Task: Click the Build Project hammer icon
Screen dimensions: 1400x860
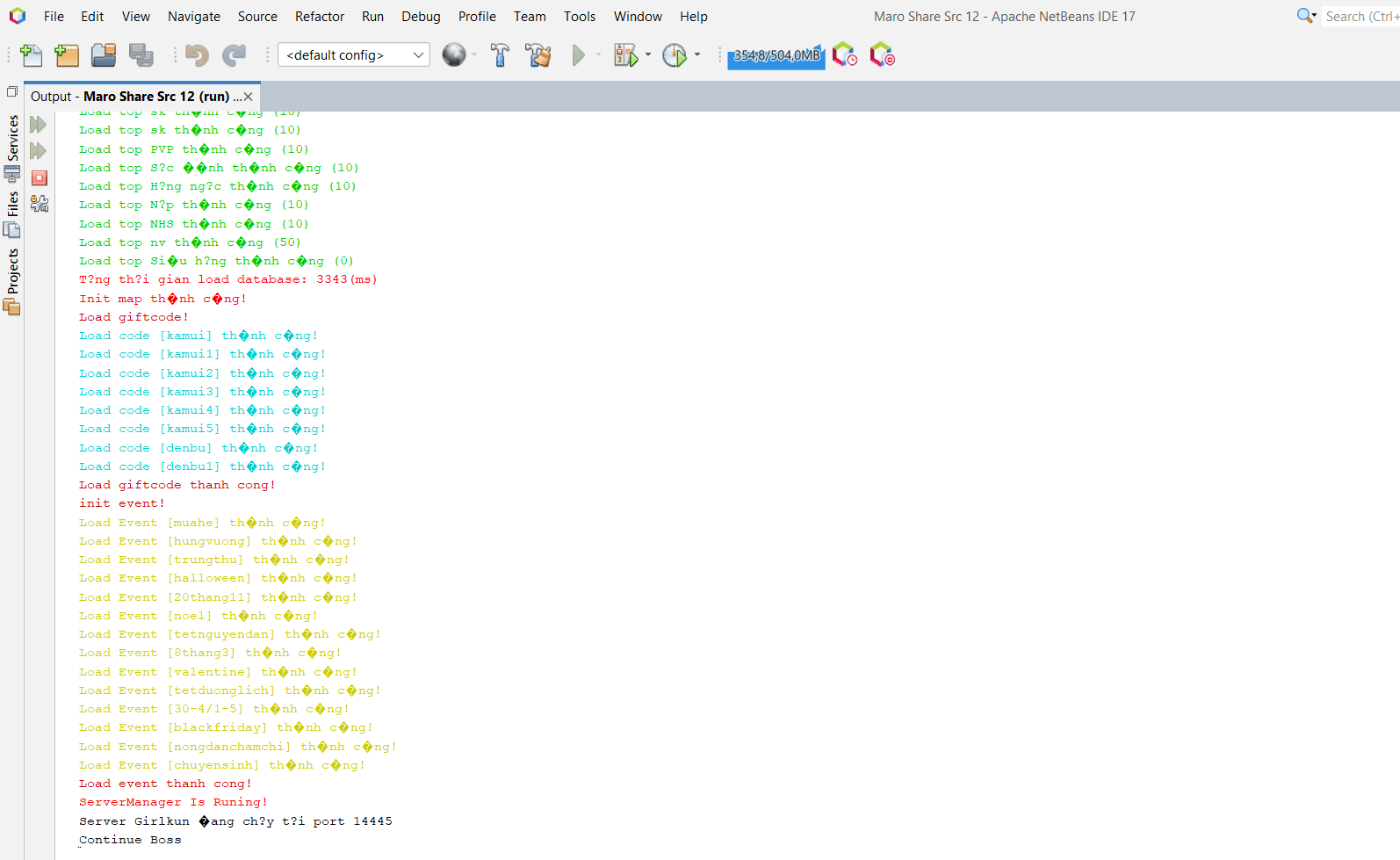Action: tap(500, 55)
